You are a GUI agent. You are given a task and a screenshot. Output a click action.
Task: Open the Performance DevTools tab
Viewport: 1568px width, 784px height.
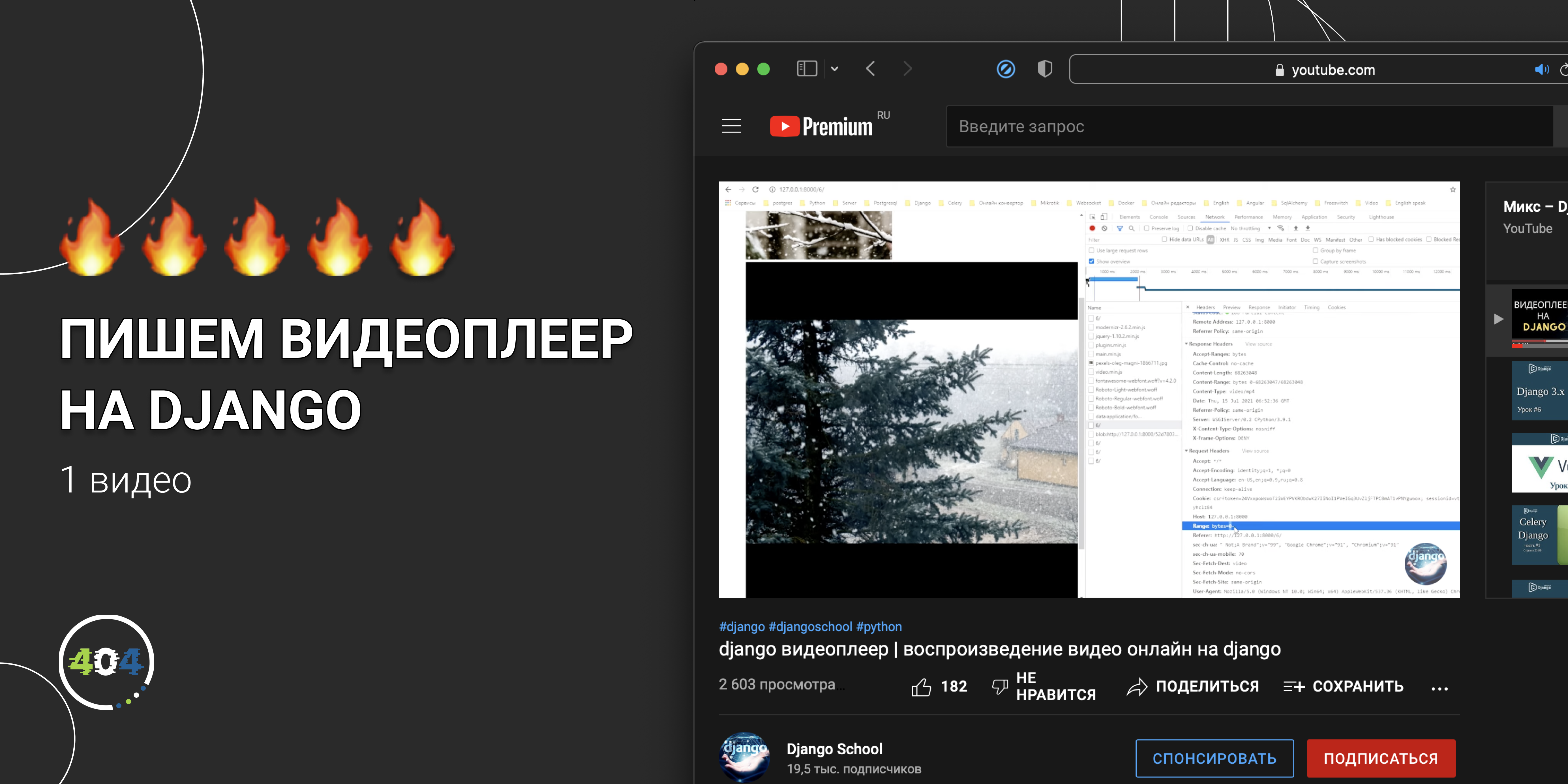[1249, 217]
